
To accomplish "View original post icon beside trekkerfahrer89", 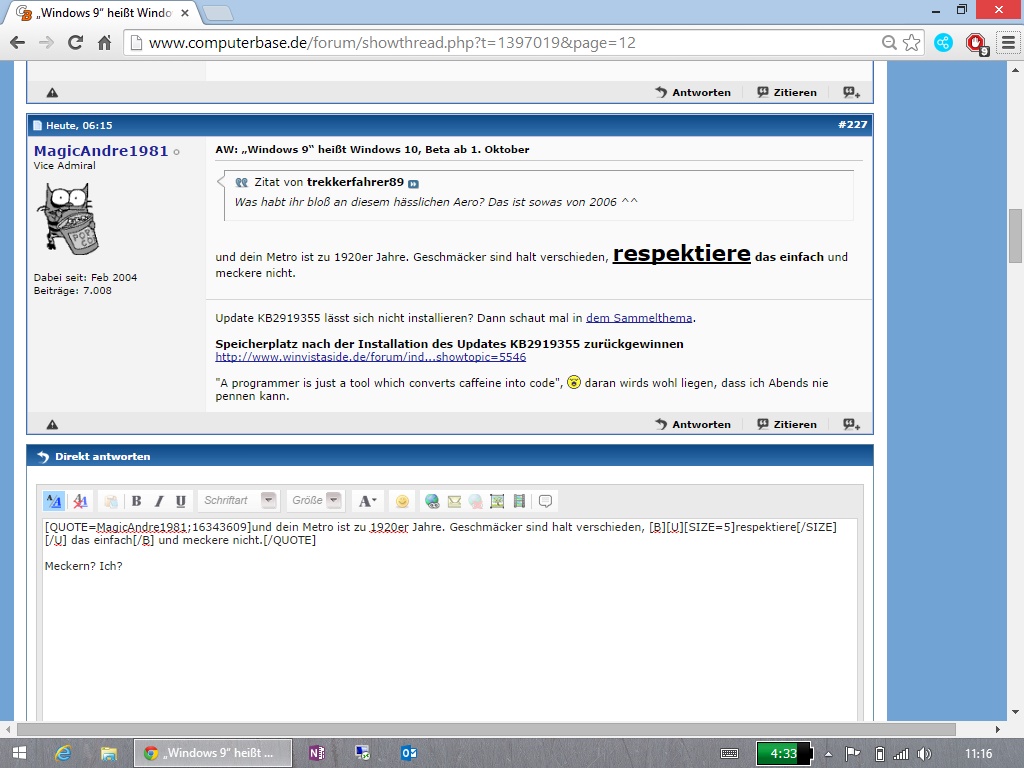I will pos(413,184).
